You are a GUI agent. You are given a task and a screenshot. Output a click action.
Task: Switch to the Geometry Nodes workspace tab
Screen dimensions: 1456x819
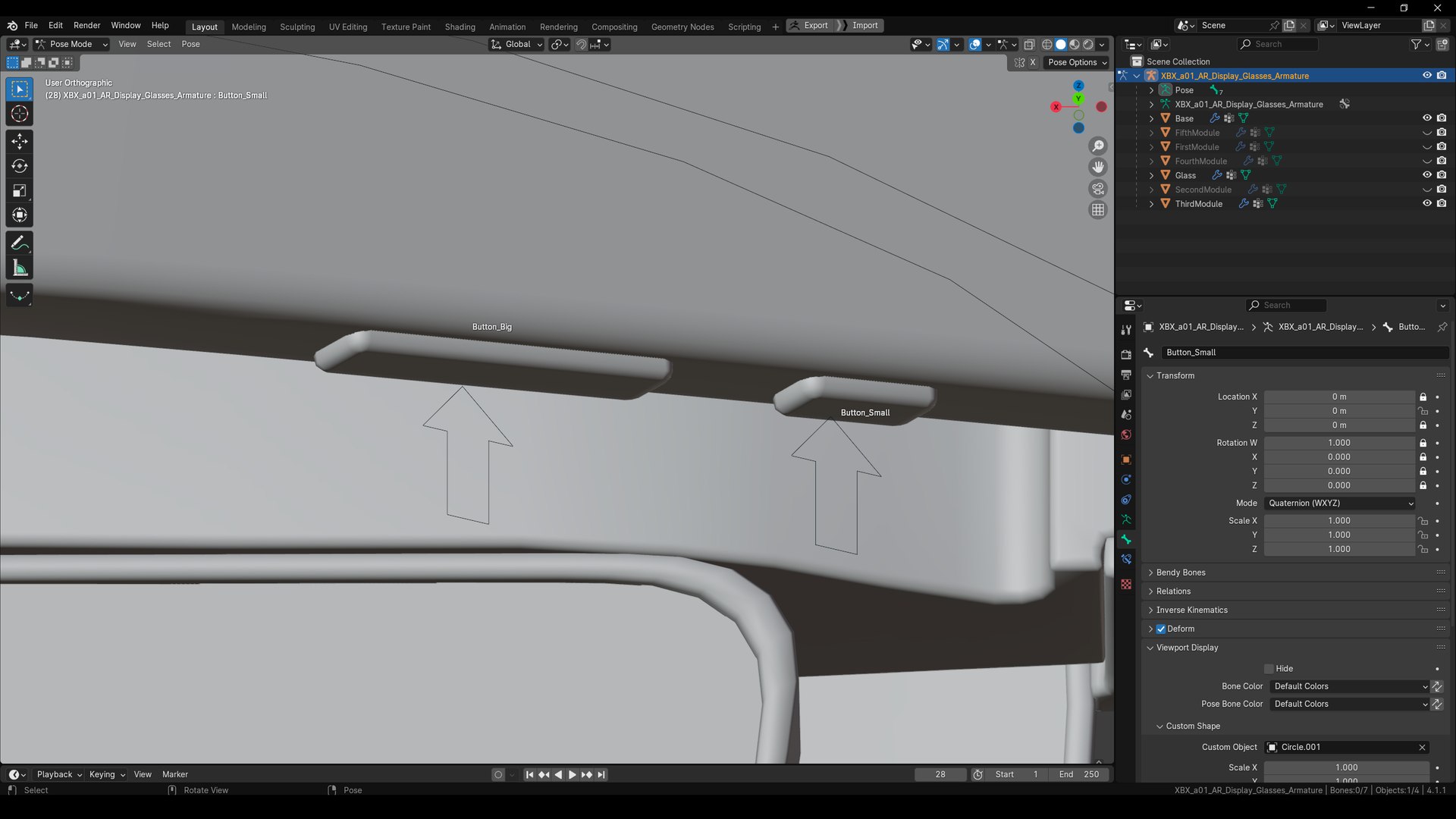pyautogui.click(x=682, y=27)
